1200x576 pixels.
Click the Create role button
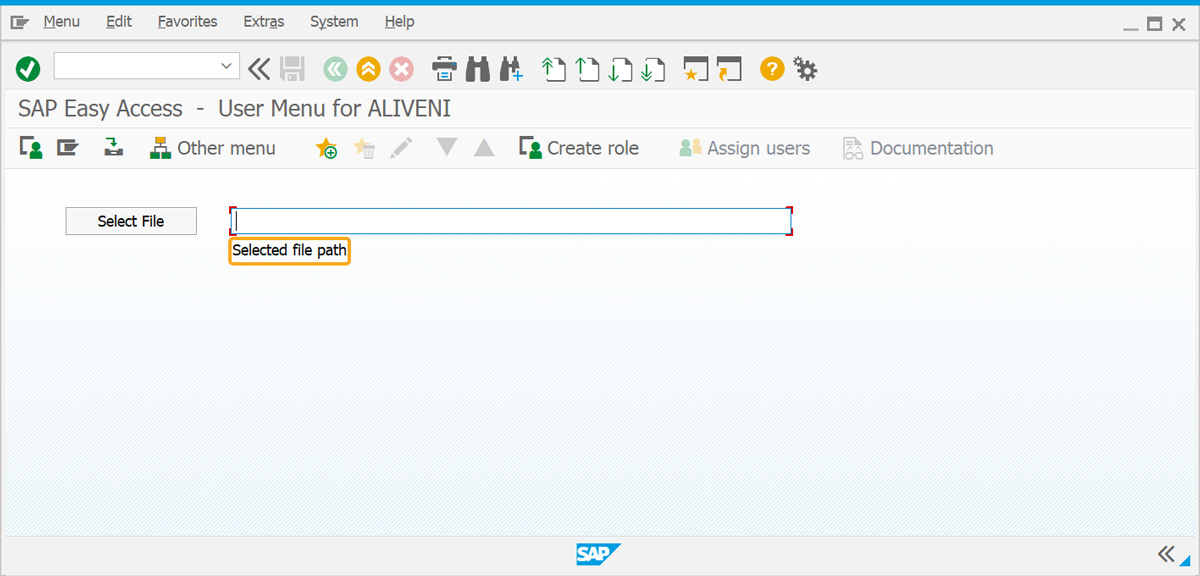(x=579, y=148)
